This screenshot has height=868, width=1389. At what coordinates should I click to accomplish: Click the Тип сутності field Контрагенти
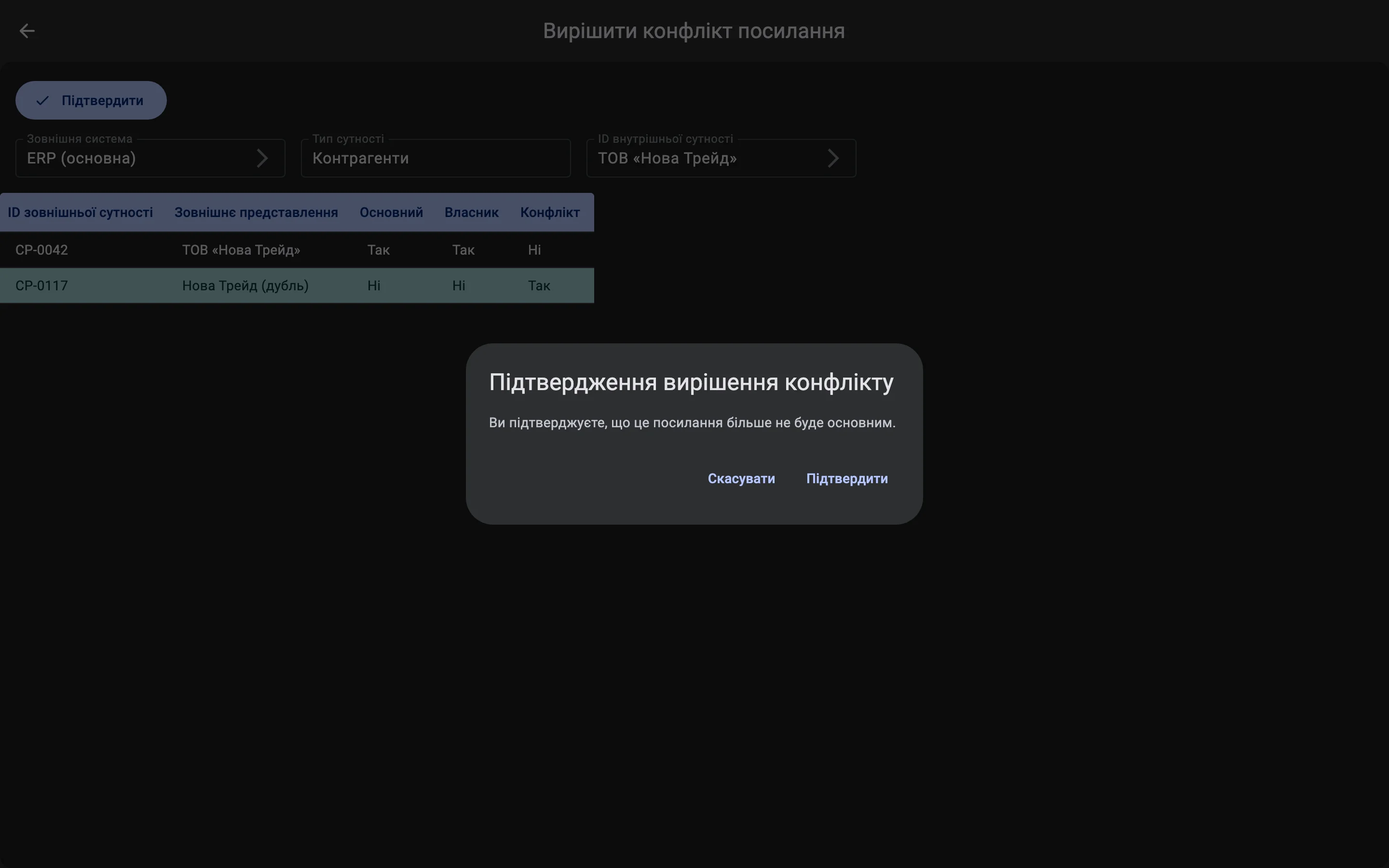click(x=436, y=158)
